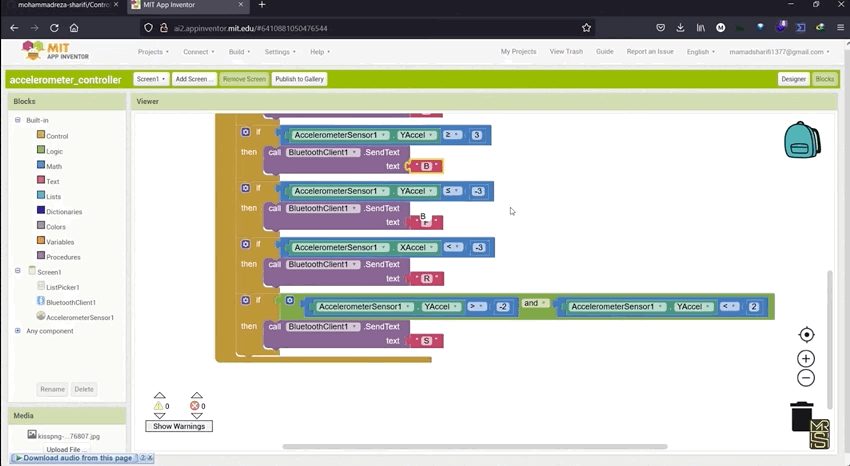Change the ≥ operator dropdown on first block
This screenshot has width=850, height=466.
point(452,134)
